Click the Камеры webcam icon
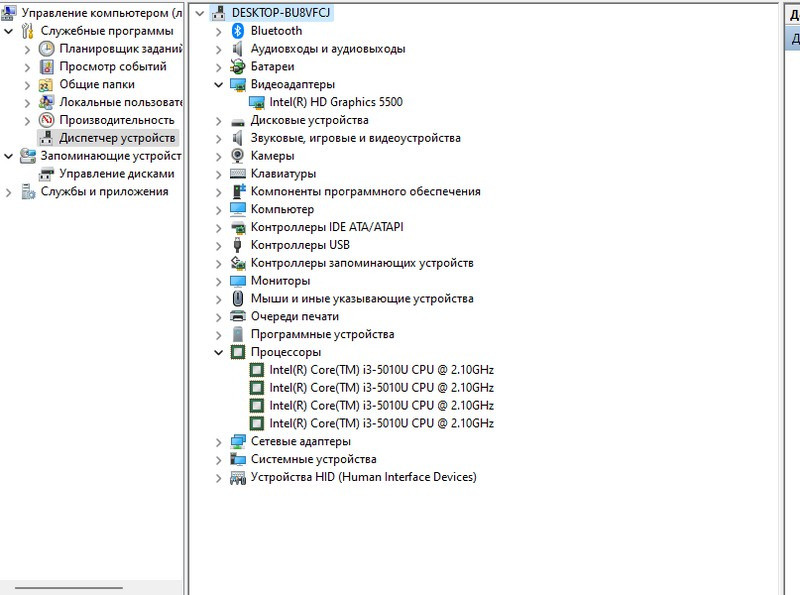 pyautogui.click(x=238, y=156)
